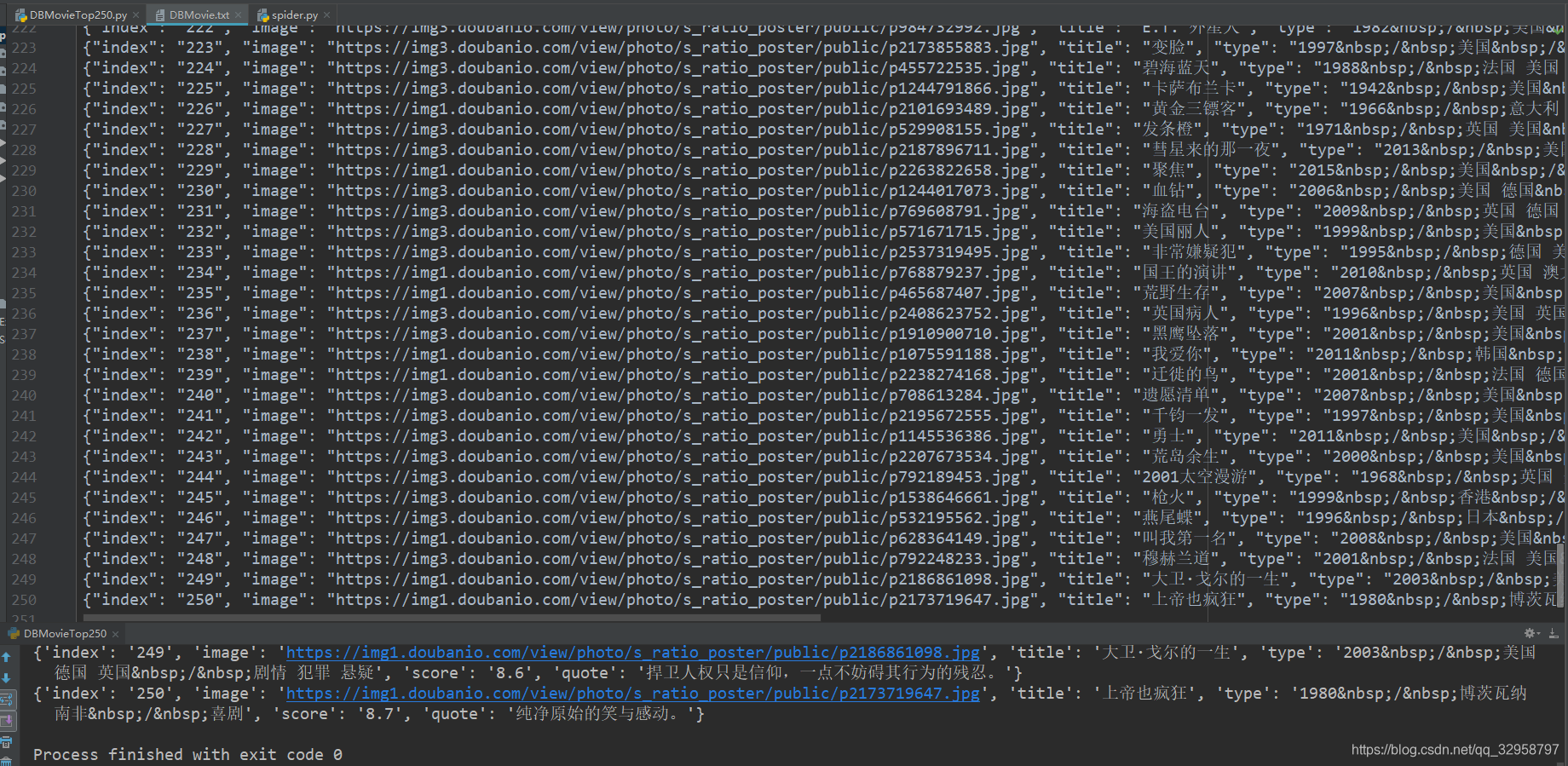1568x766 pixels.
Task: Close the spider.py editor tab
Action: (x=327, y=14)
